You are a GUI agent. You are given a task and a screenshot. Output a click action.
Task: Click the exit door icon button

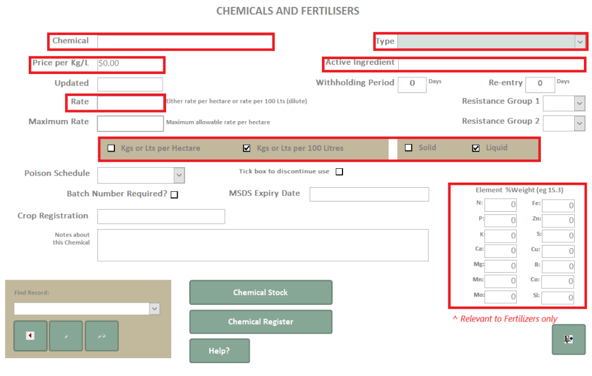(x=569, y=339)
